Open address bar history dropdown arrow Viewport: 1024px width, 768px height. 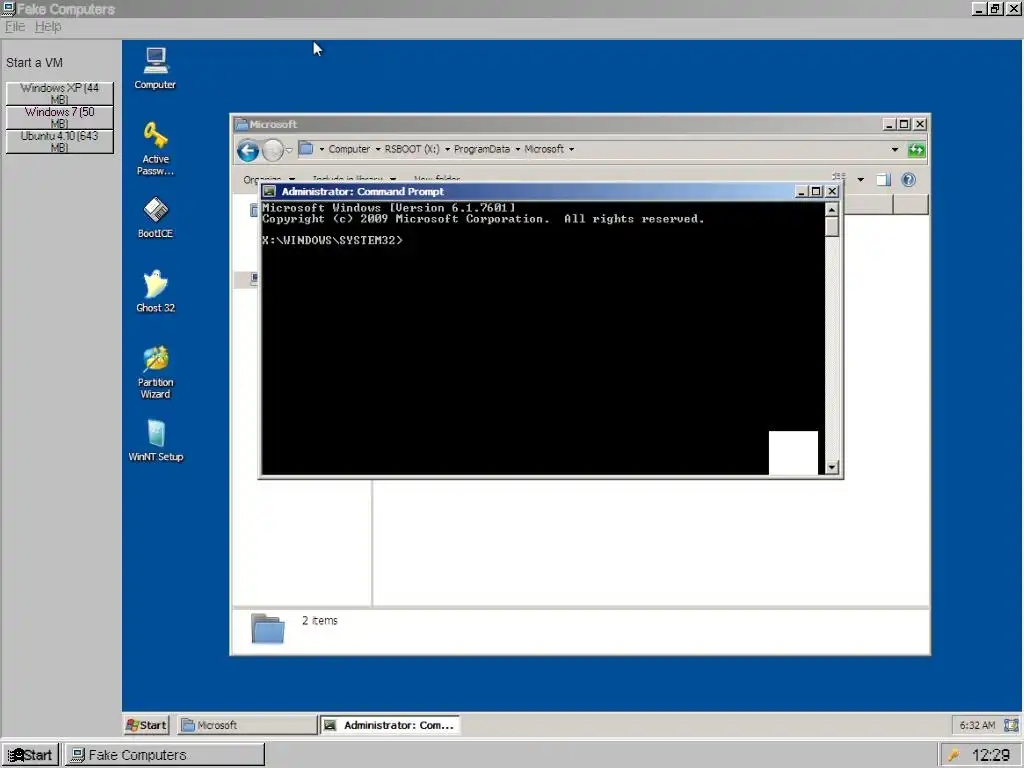(x=895, y=150)
